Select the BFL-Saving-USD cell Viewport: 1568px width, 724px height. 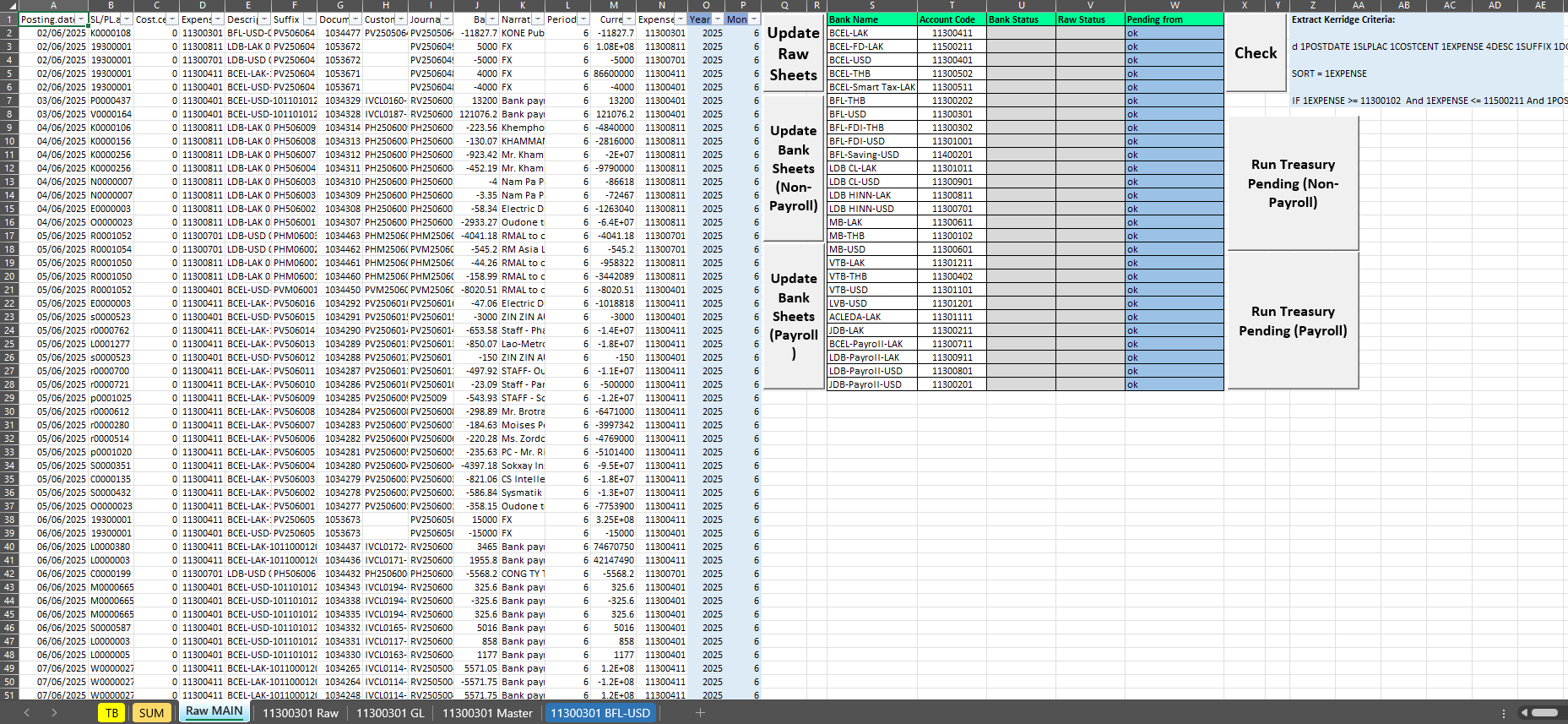[x=871, y=155]
